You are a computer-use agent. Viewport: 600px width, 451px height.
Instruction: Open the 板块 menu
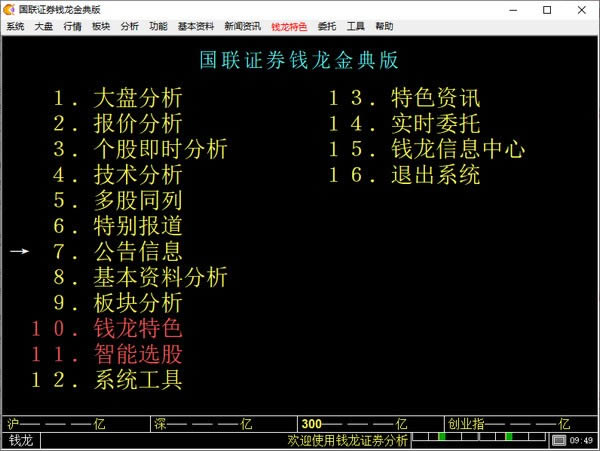pos(101,26)
